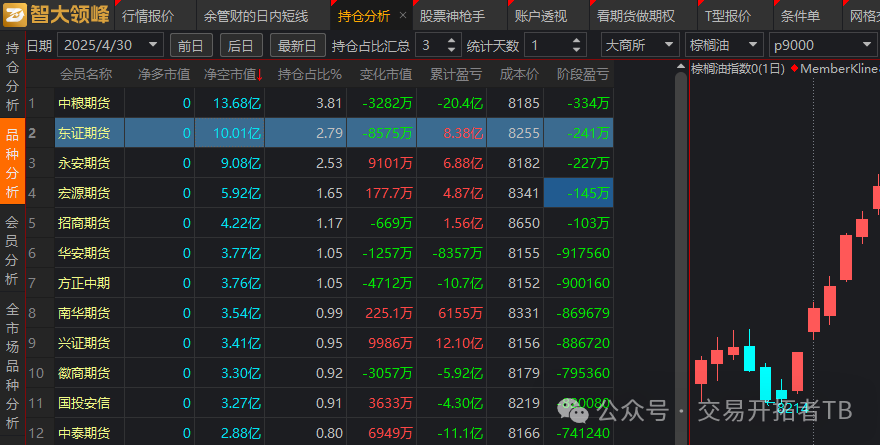The height and width of the screenshot is (445, 880).
Task: Select 品种分析 in left sidebar
Action: coord(12,162)
